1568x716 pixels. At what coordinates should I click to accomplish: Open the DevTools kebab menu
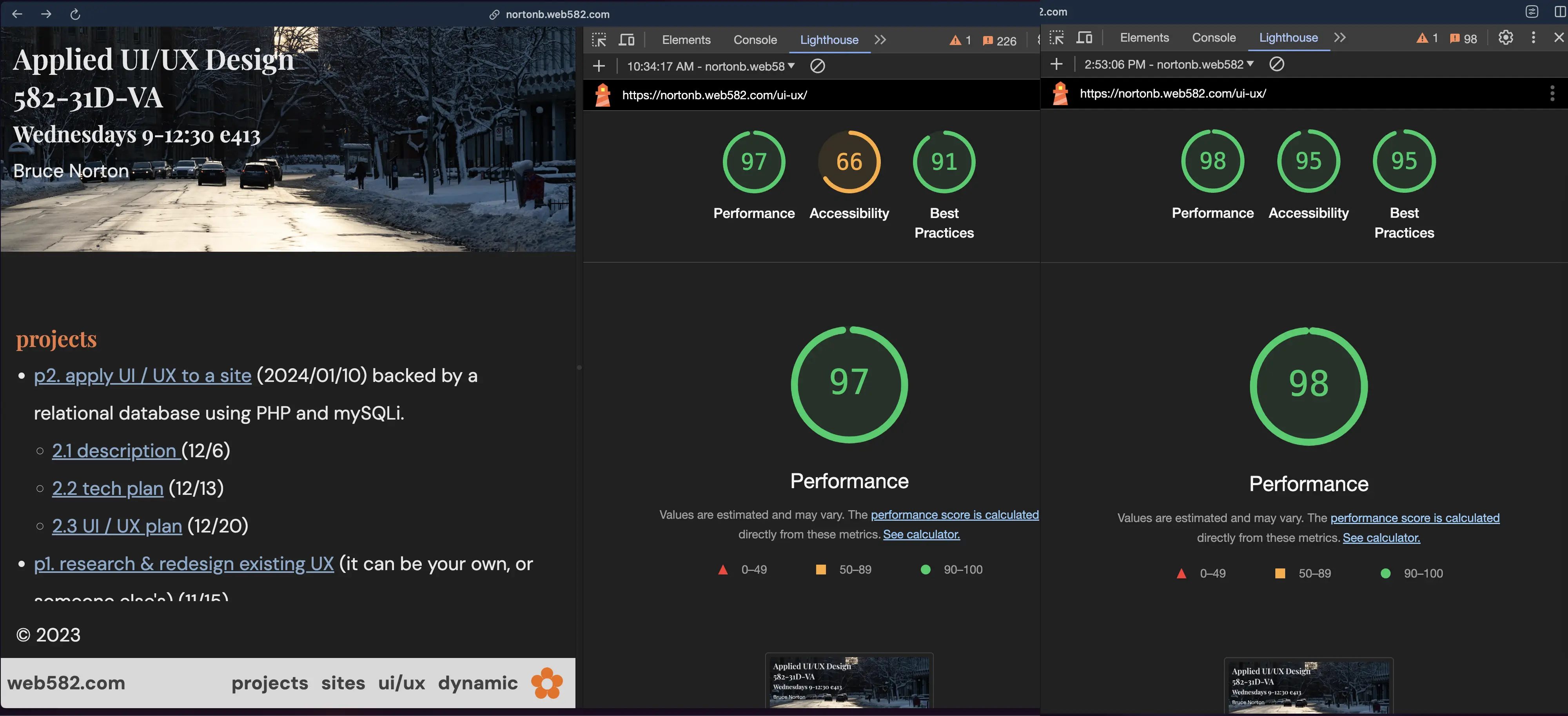(1533, 38)
